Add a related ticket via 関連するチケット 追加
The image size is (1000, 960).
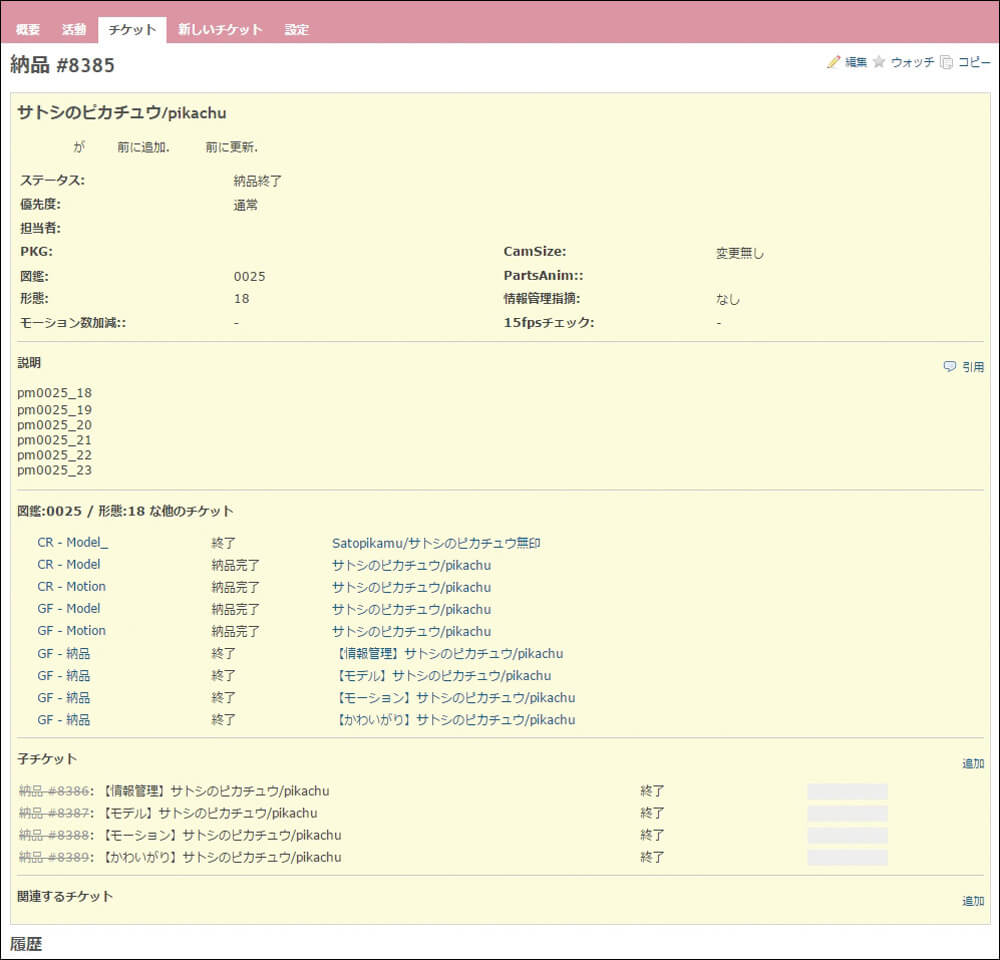pyautogui.click(x=973, y=901)
